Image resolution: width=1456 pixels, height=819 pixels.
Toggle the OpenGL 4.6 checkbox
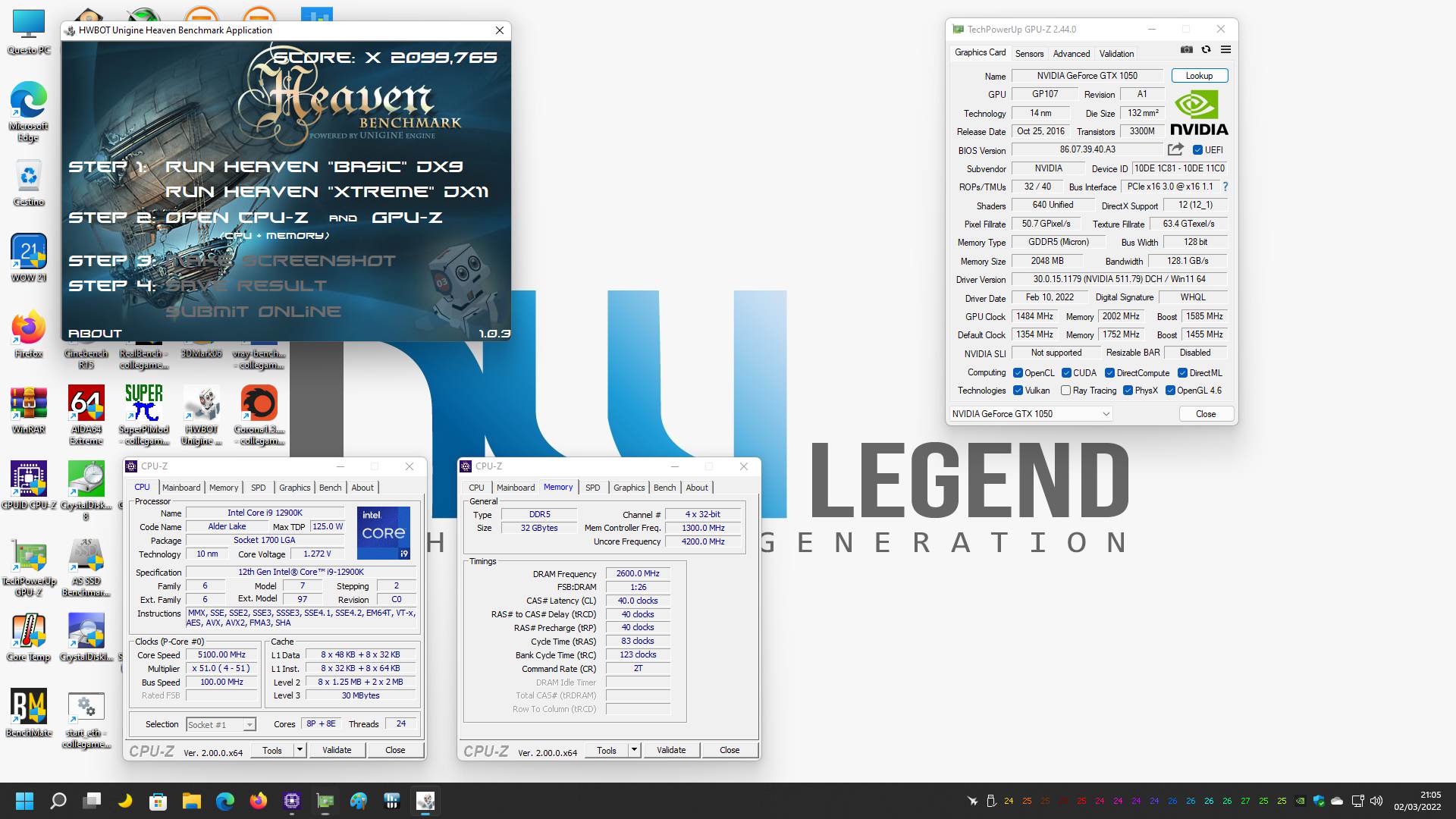click(x=1170, y=391)
